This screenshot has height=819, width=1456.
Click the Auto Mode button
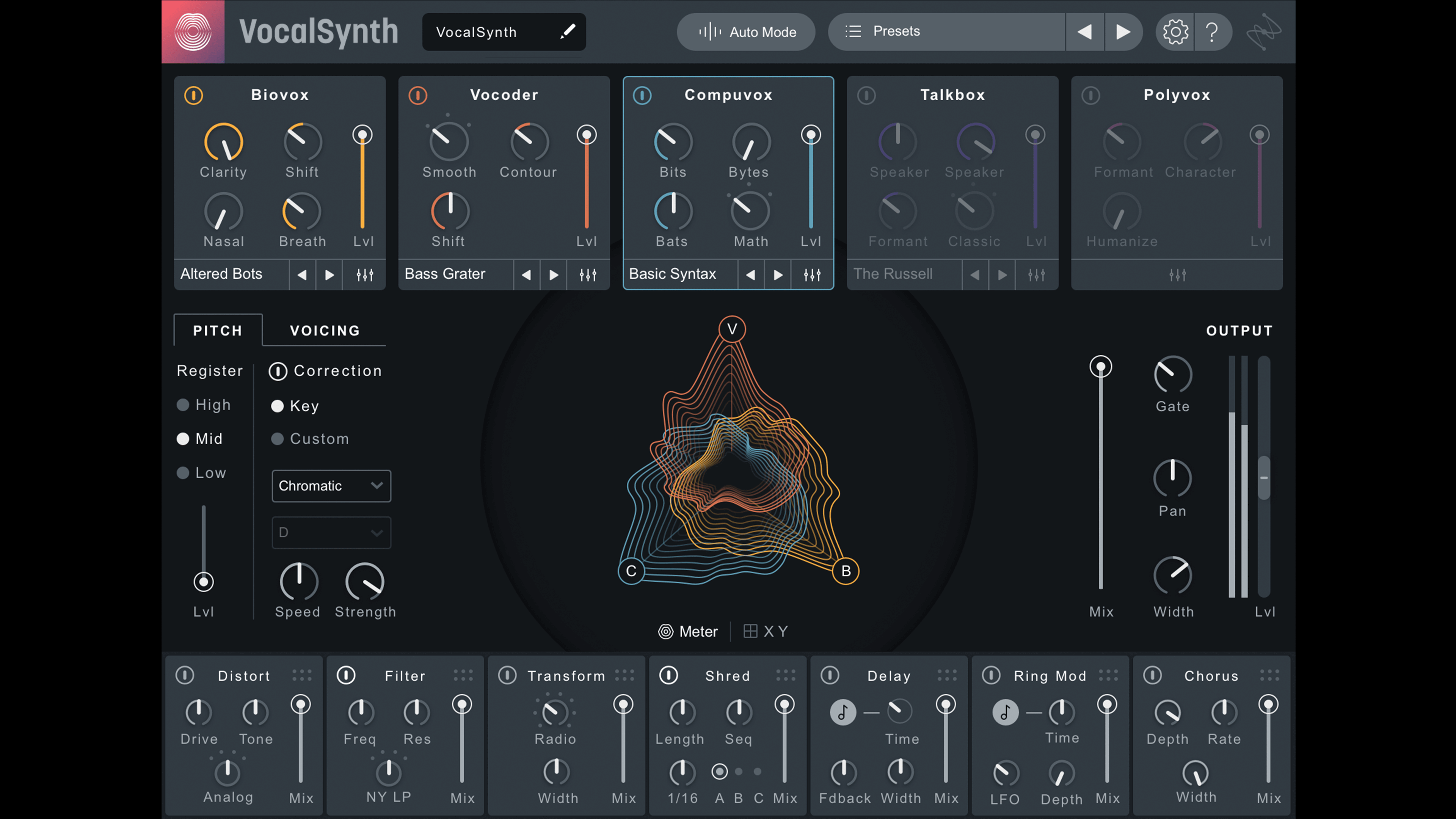745,31
